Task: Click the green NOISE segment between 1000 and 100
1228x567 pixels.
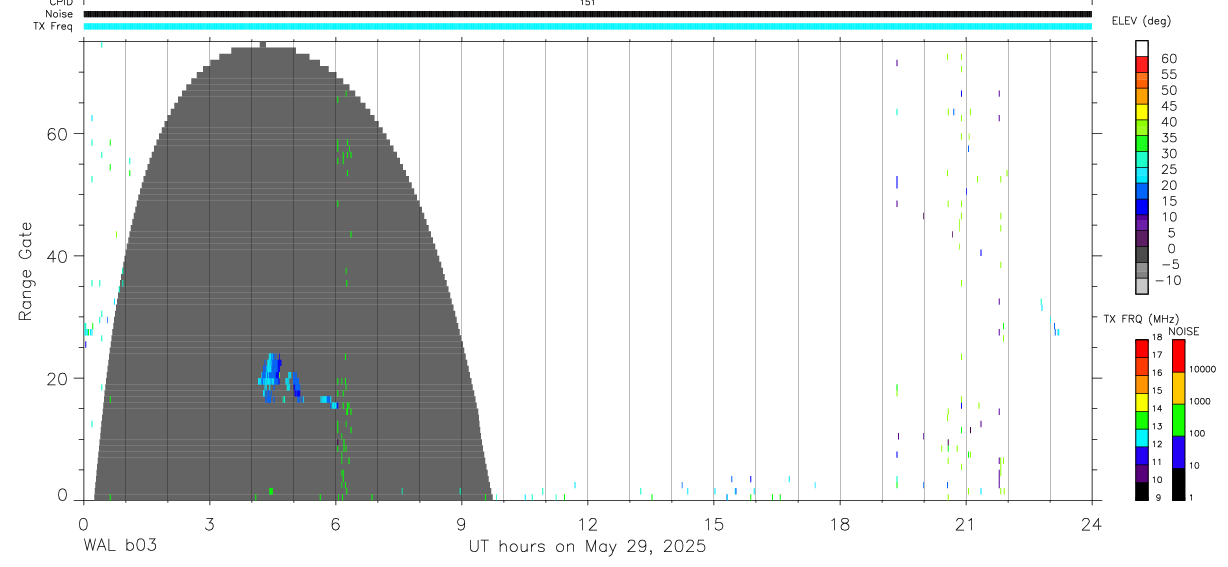Action: pos(1179,420)
